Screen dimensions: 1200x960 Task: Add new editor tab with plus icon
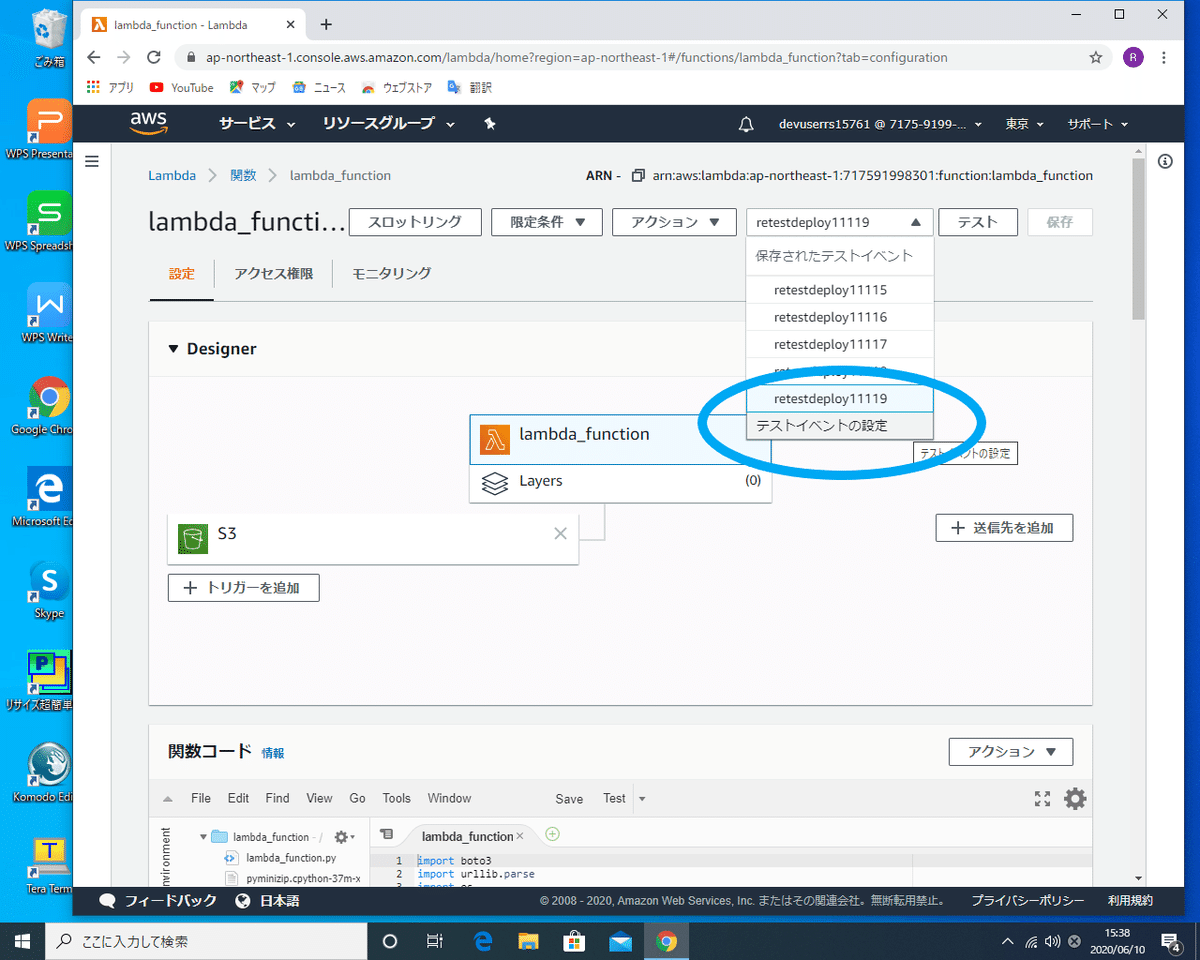coord(552,834)
